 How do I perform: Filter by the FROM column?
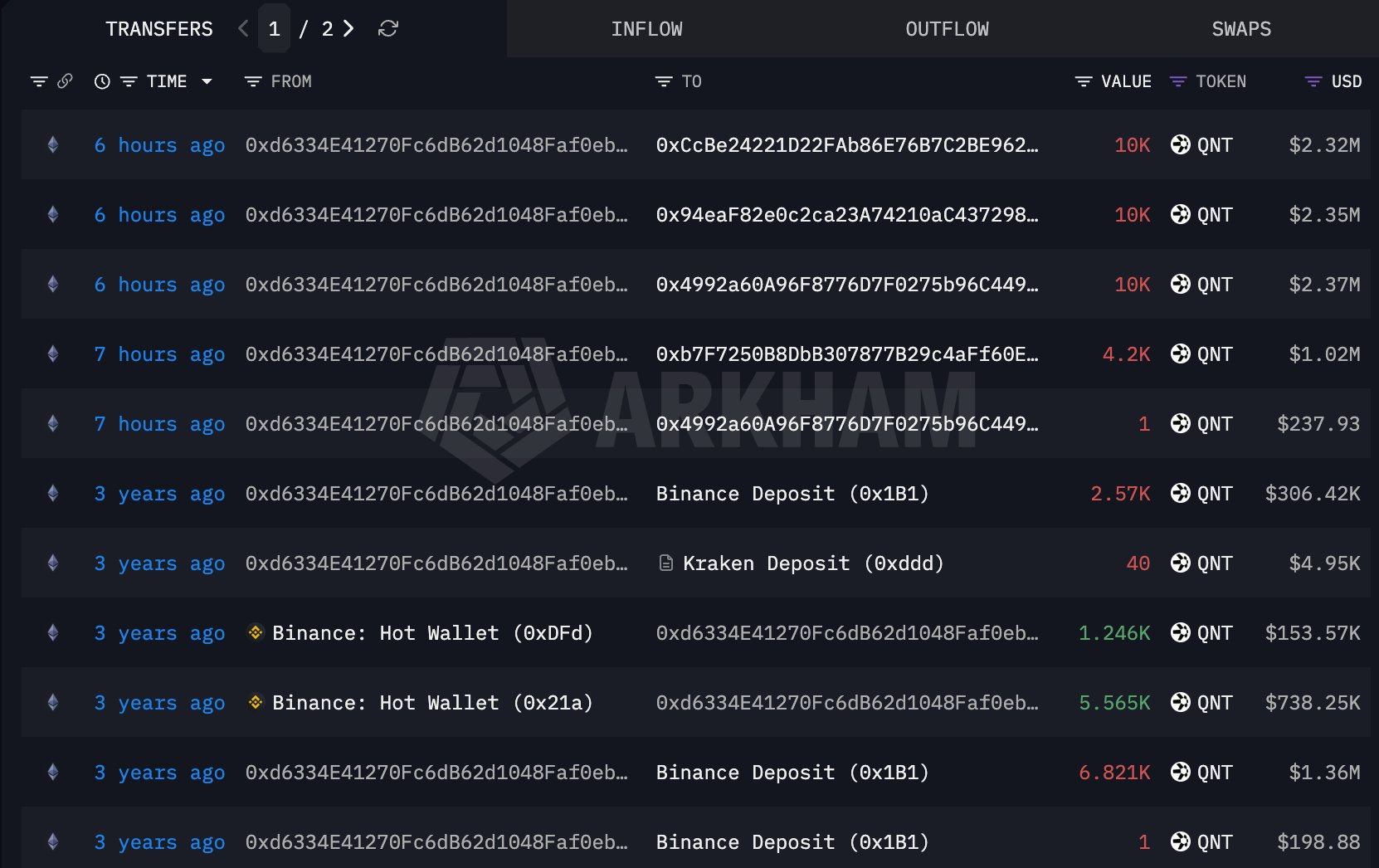[253, 81]
